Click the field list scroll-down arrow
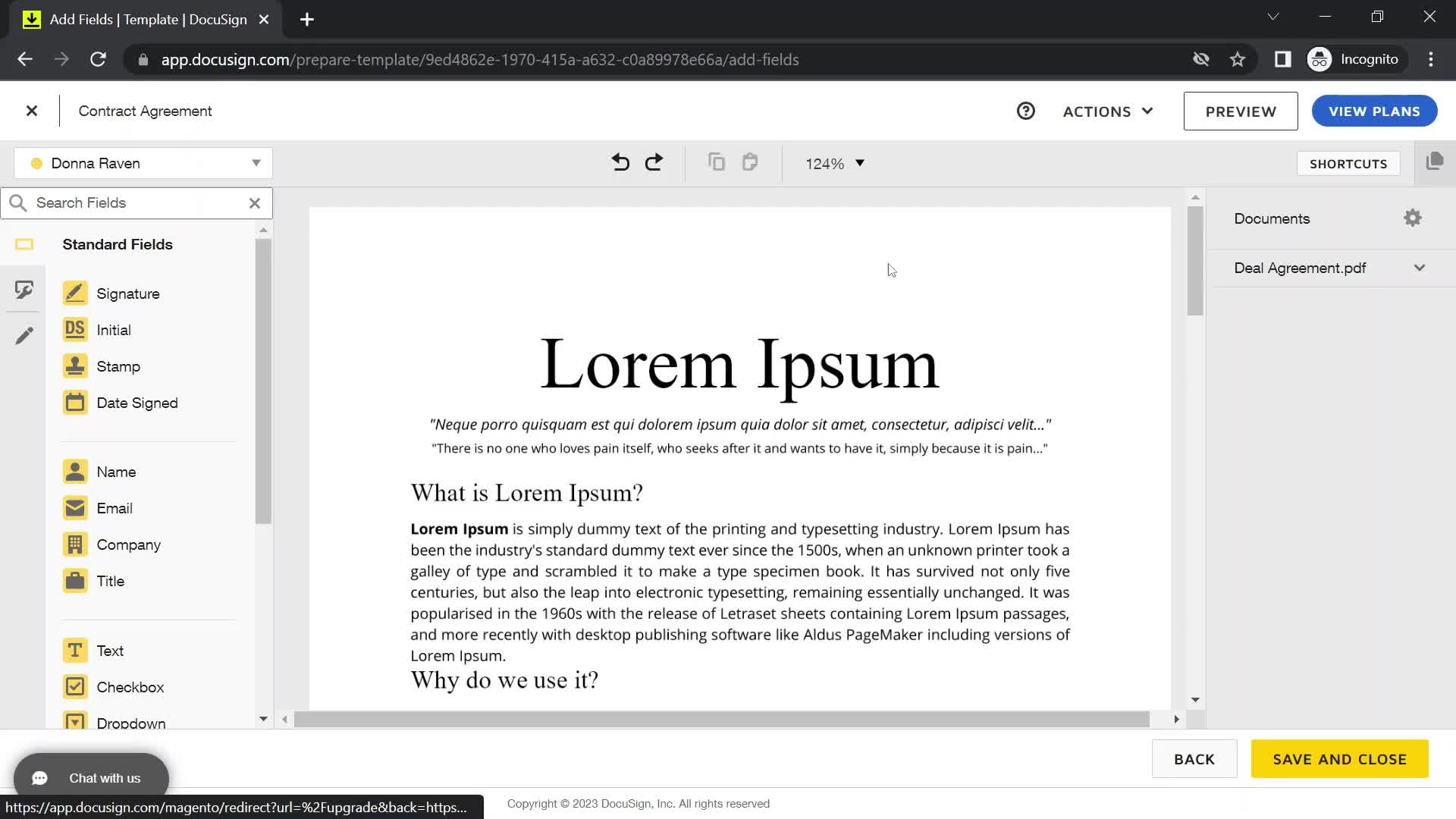Viewport: 1456px width, 819px height. click(x=263, y=719)
